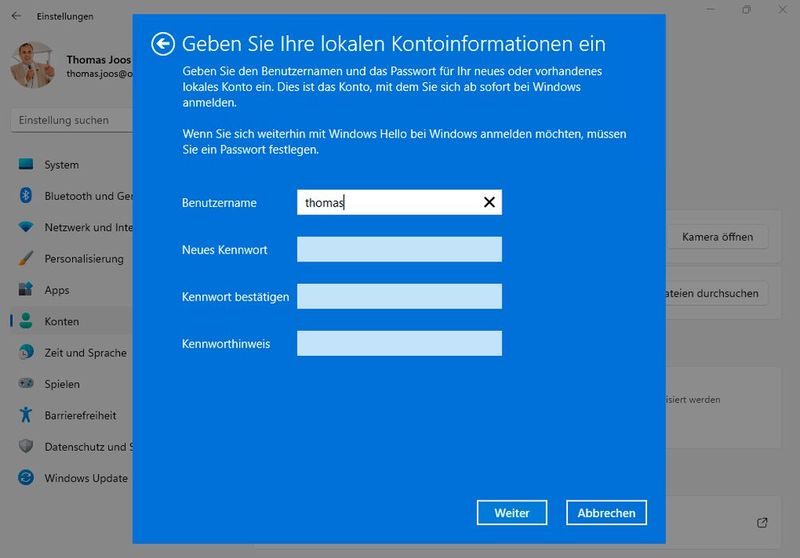Clear the Benutzername field with the X
This screenshot has height=558, width=800.
click(489, 202)
